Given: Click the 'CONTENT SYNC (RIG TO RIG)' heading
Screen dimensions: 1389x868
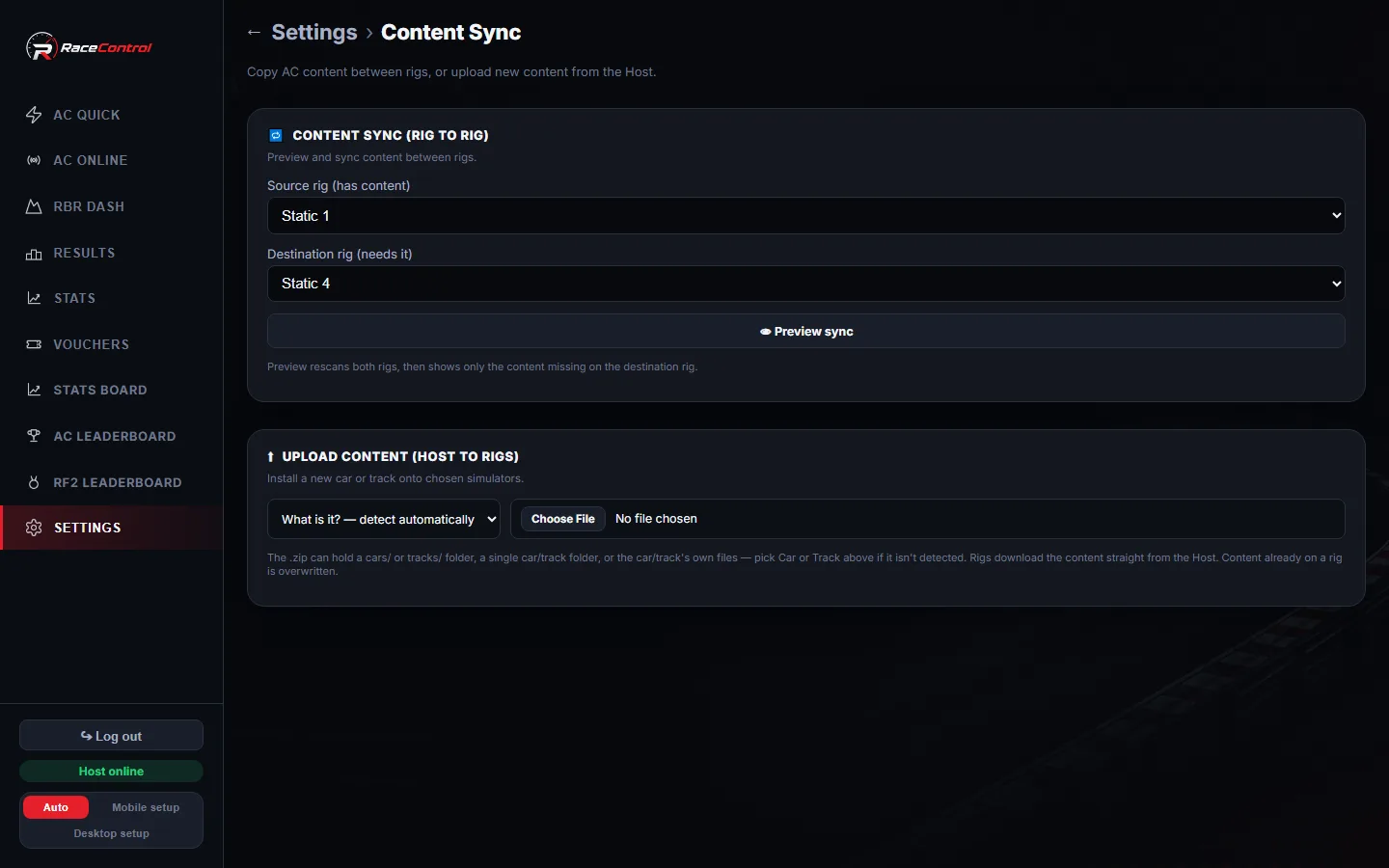Looking at the screenshot, I should click(391, 136).
